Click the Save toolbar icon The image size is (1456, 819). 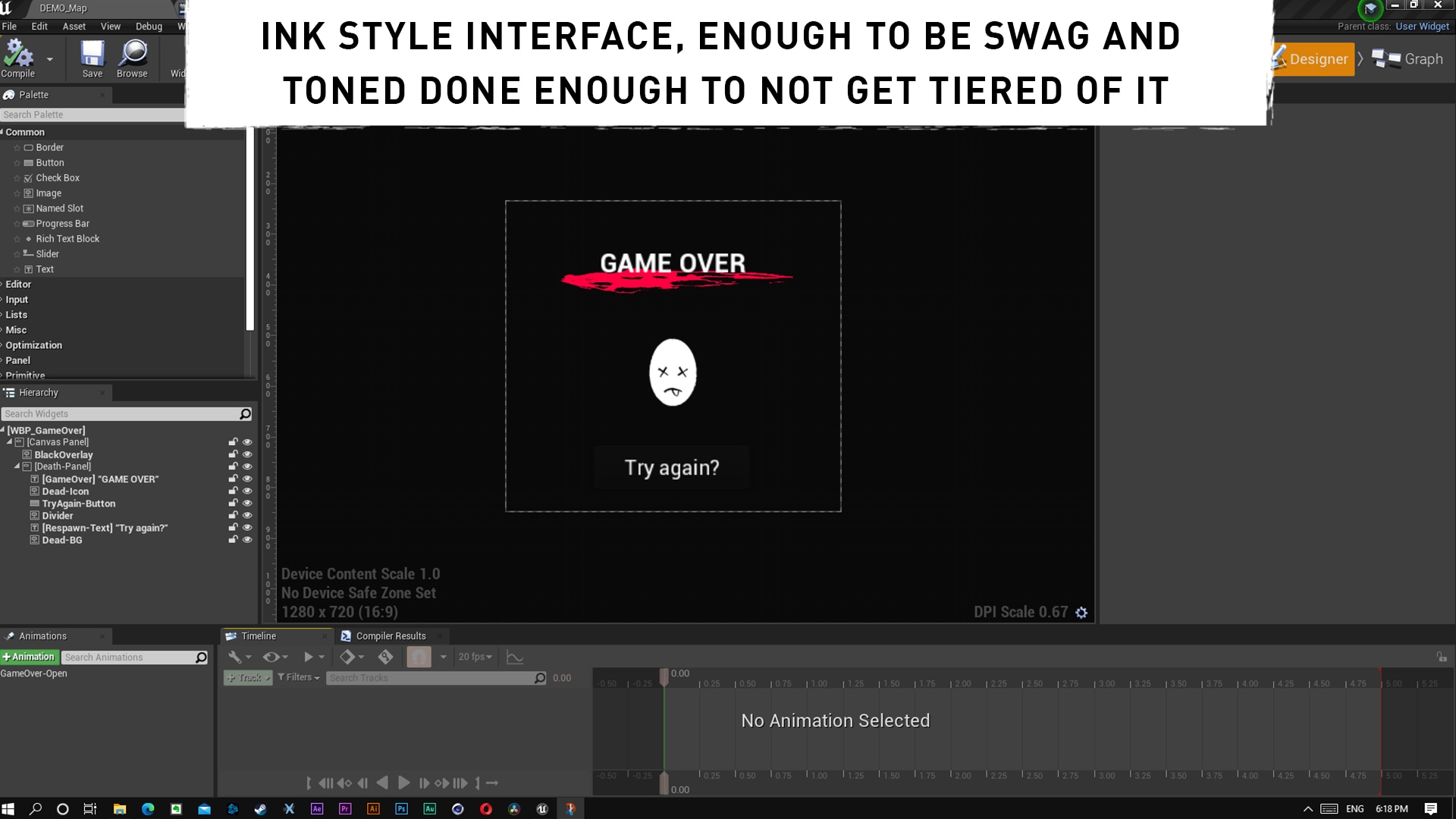pos(93,55)
